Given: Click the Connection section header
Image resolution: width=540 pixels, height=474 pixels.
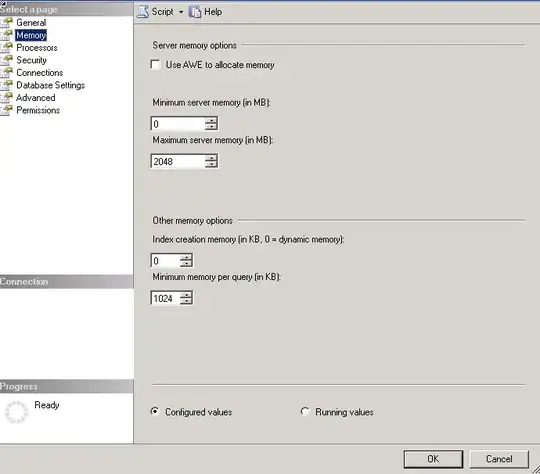Looking at the screenshot, I should click(x=66, y=281).
